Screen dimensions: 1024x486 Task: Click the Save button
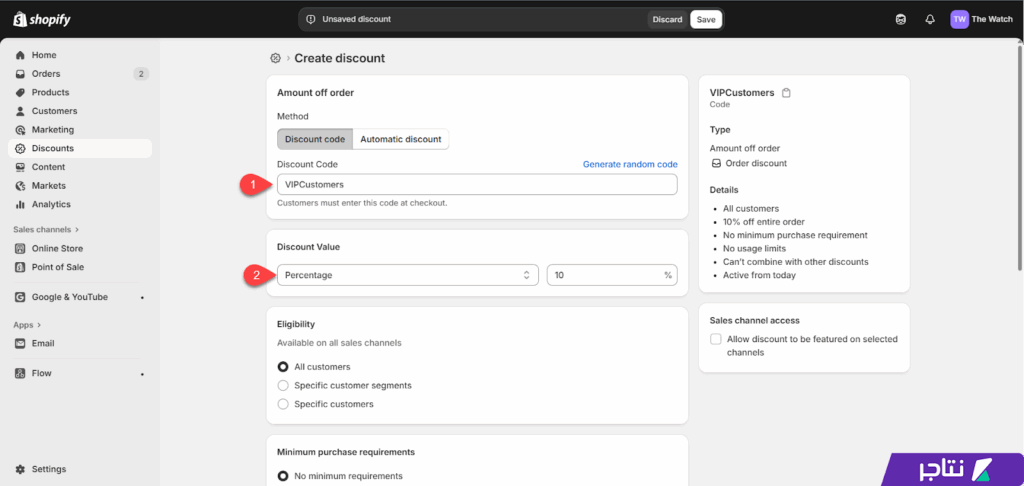(x=706, y=19)
